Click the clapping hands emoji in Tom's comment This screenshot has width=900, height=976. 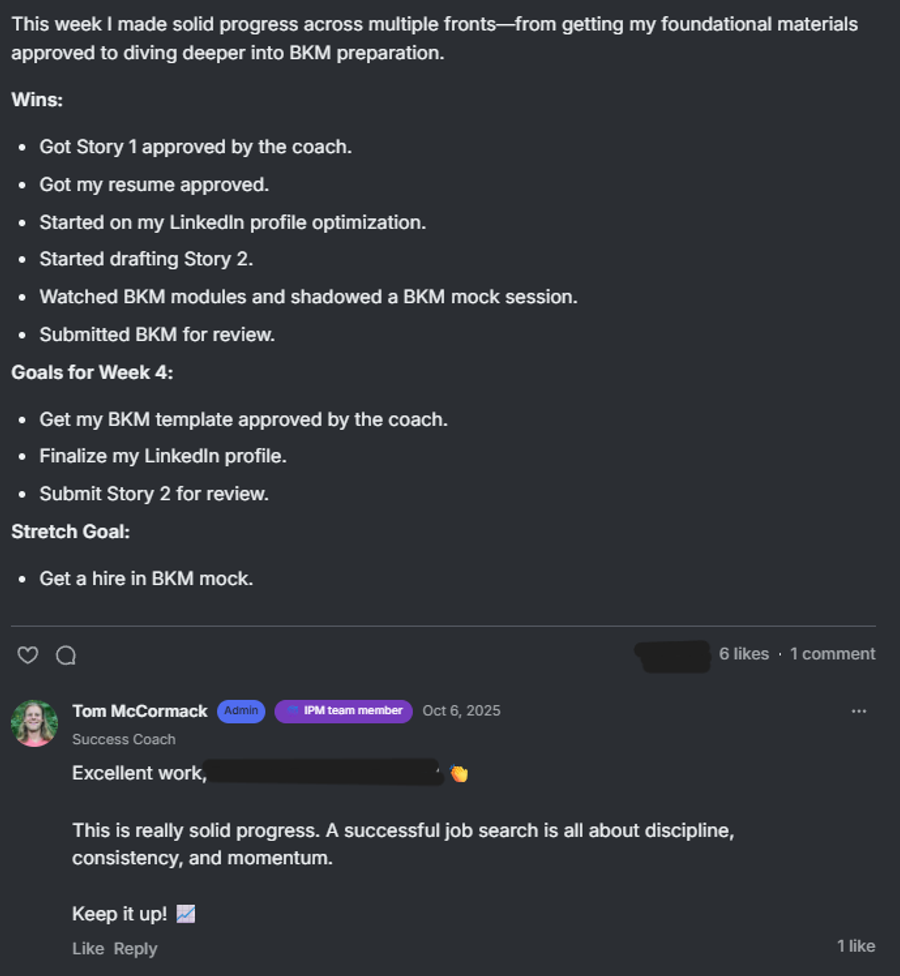pos(459,772)
